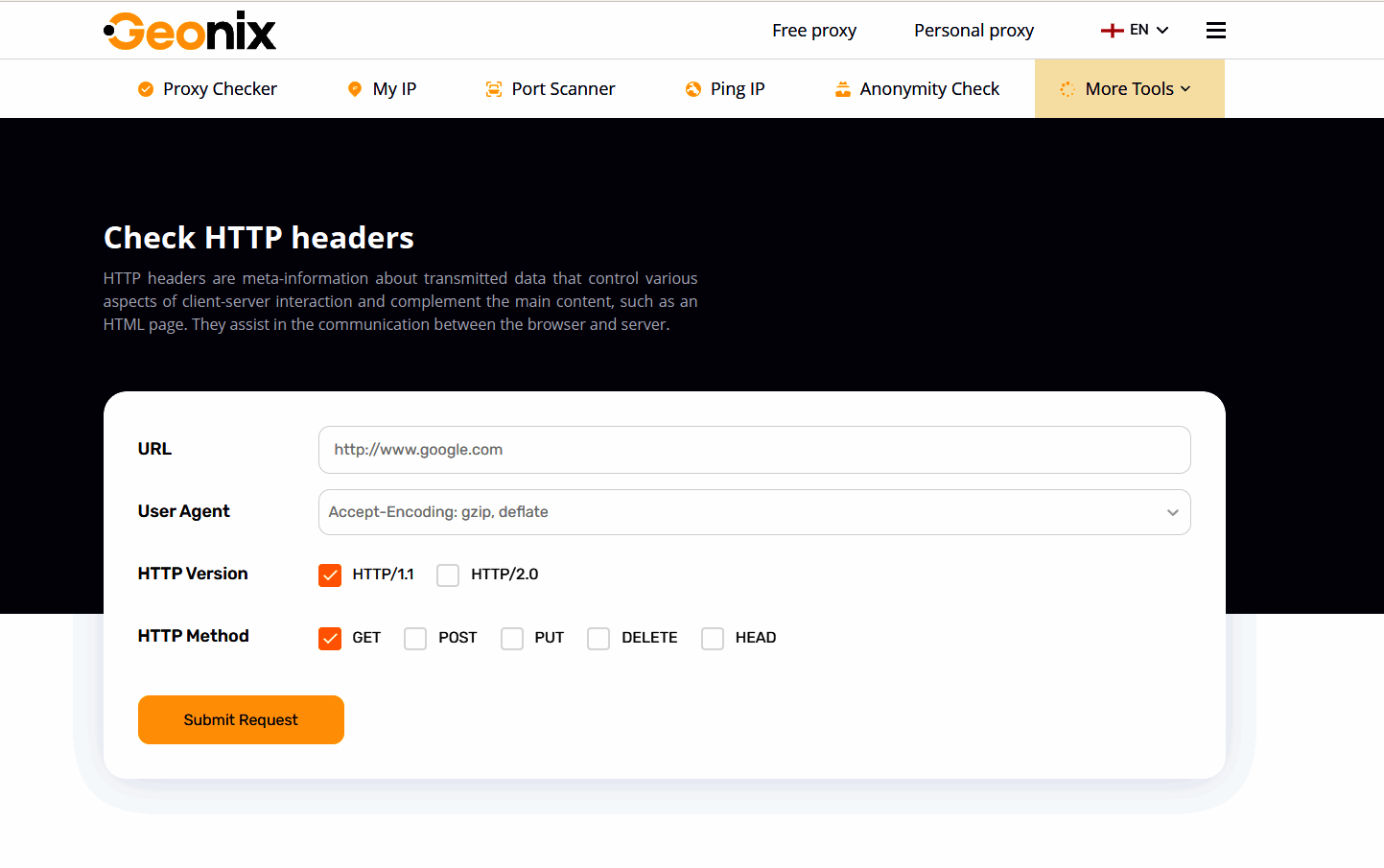Select the Anonymity Check icon

842,88
